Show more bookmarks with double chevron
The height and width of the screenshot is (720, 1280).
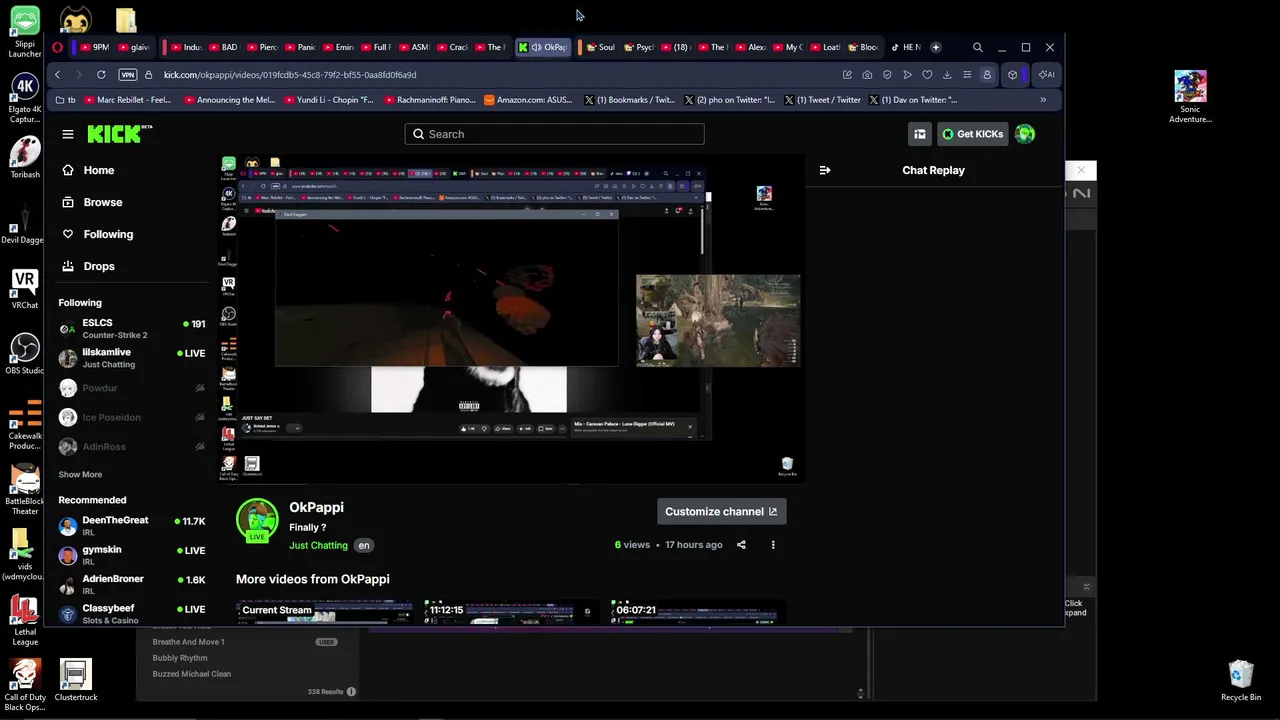[x=1043, y=100]
